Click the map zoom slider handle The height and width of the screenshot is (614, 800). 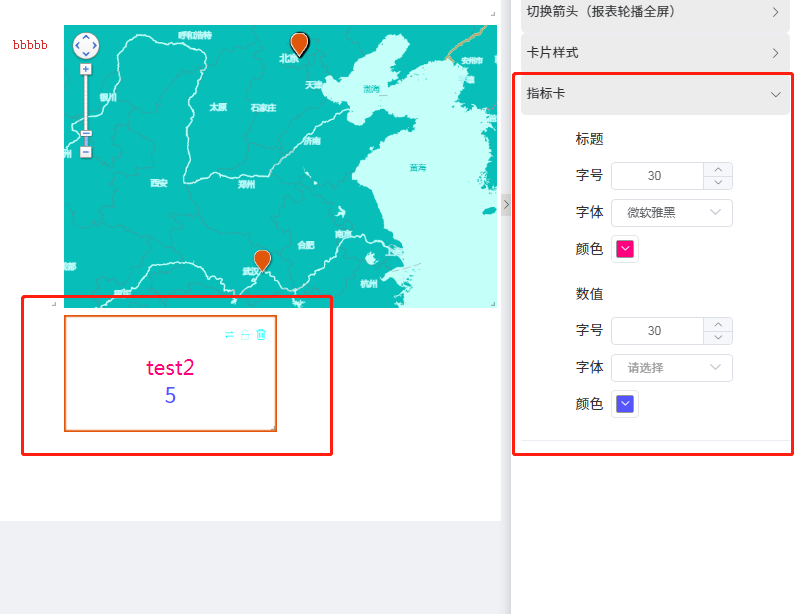pos(86,134)
